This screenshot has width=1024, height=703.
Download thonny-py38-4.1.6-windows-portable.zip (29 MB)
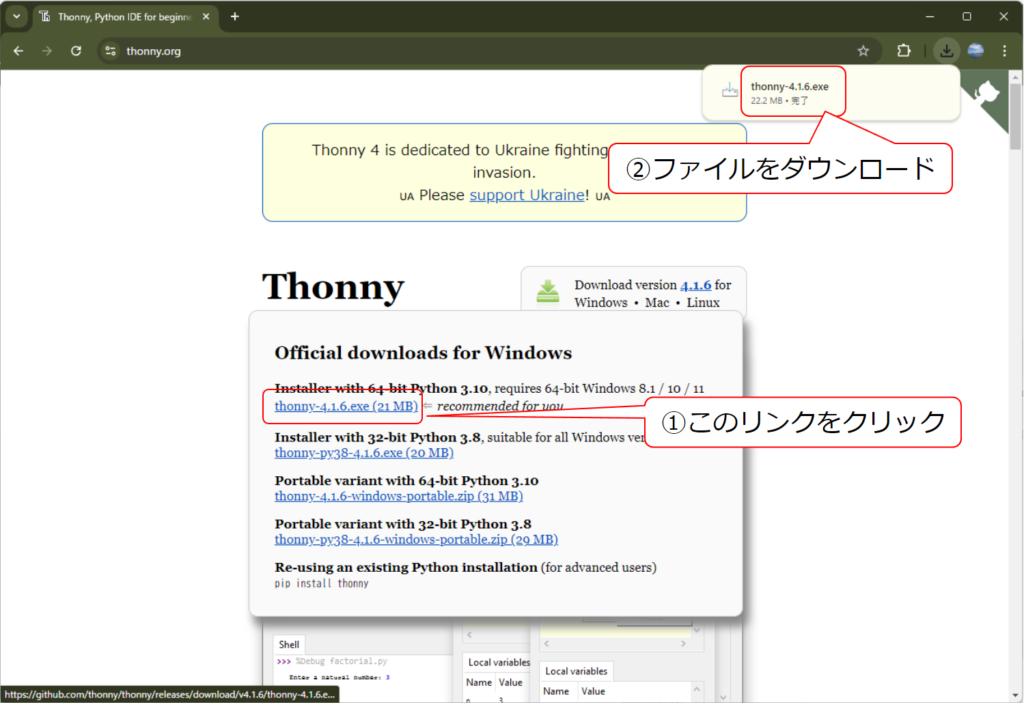pyautogui.click(x=416, y=540)
